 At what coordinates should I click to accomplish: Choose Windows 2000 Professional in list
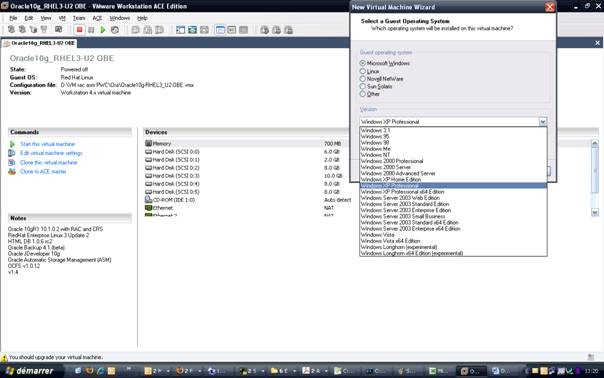coord(453,161)
